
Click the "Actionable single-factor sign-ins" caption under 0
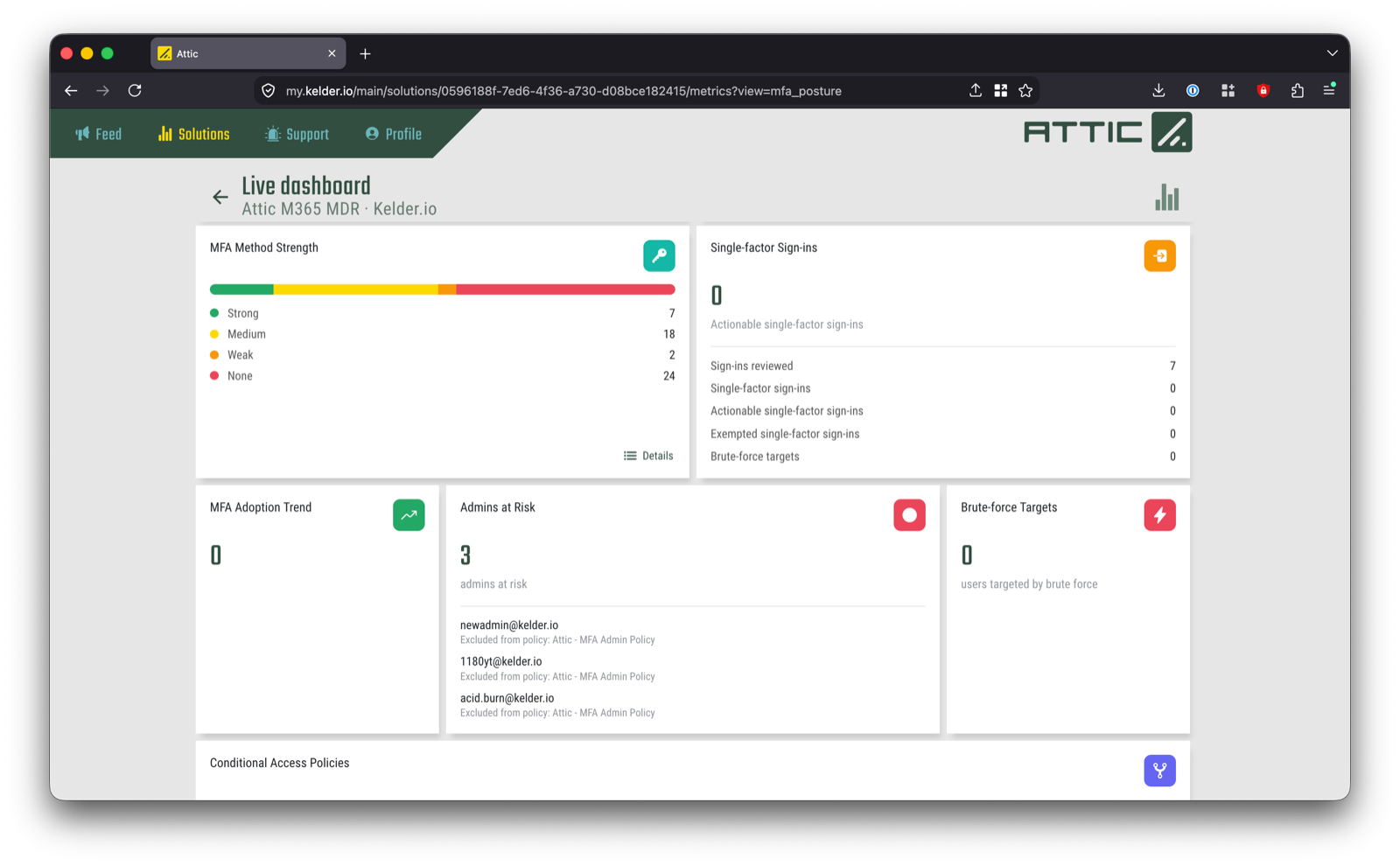[x=787, y=325]
